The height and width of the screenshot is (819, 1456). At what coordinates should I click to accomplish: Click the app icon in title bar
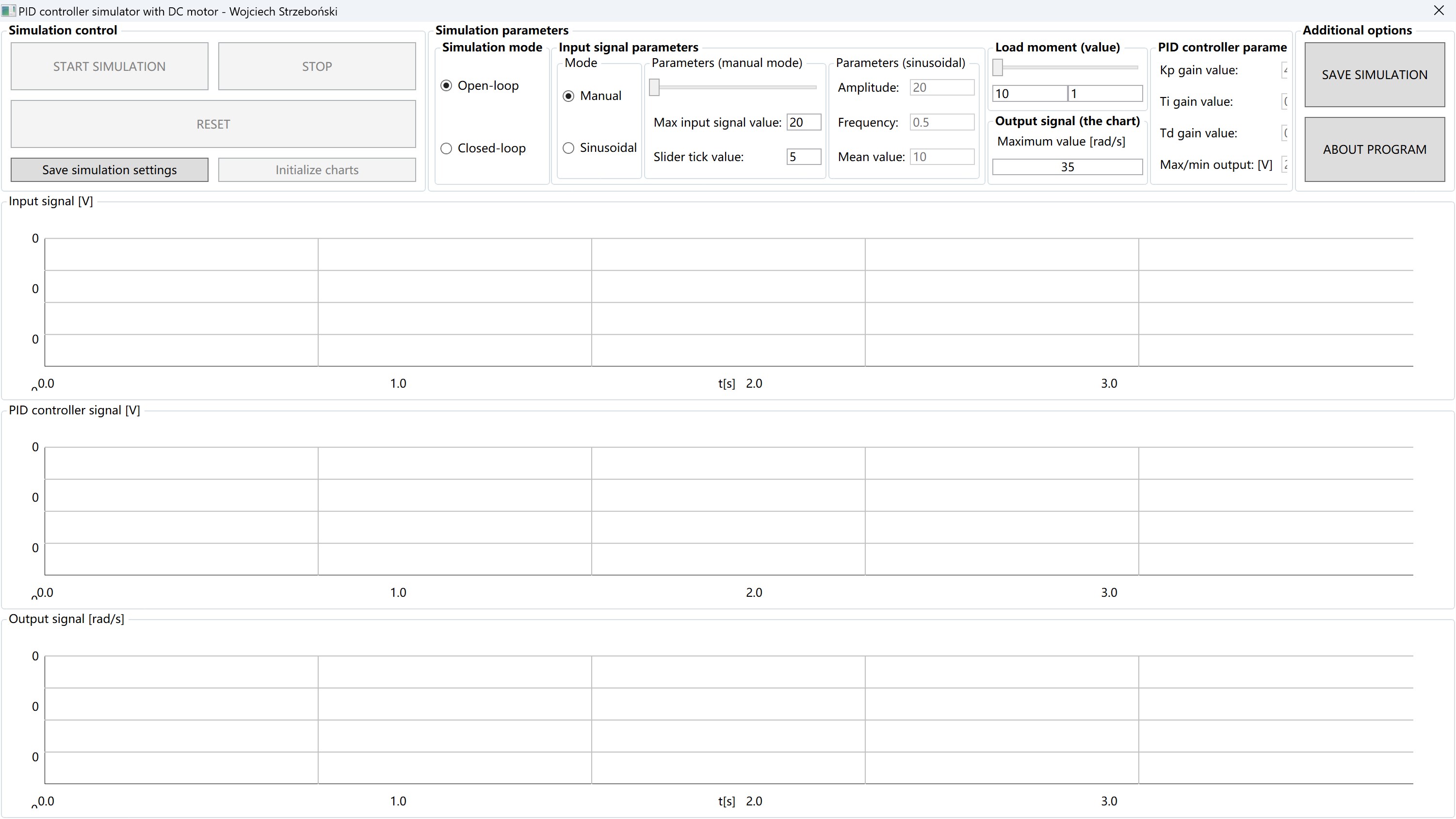pyautogui.click(x=8, y=11)
